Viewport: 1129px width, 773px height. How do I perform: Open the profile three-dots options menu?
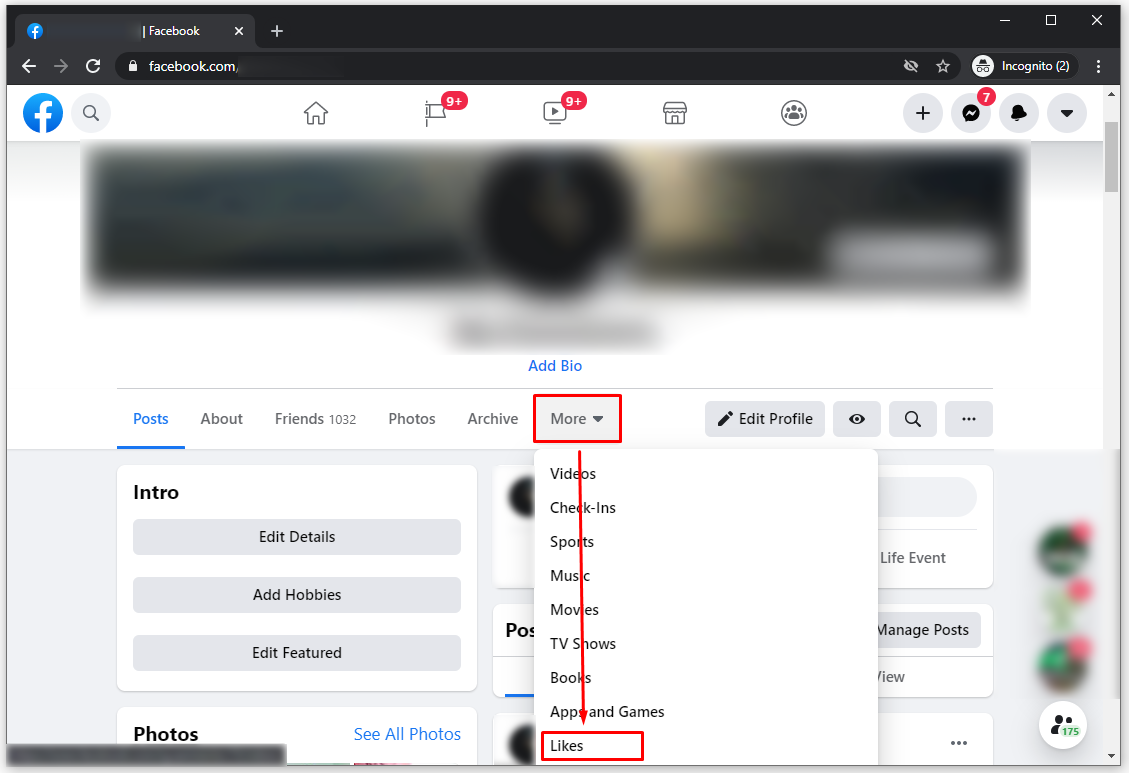[968, 419]
